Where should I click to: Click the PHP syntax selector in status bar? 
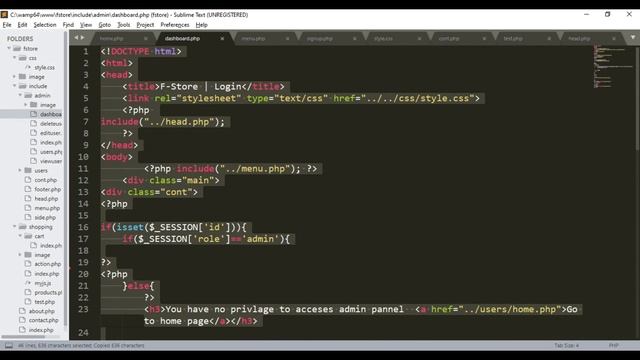(x=613, y=345)
